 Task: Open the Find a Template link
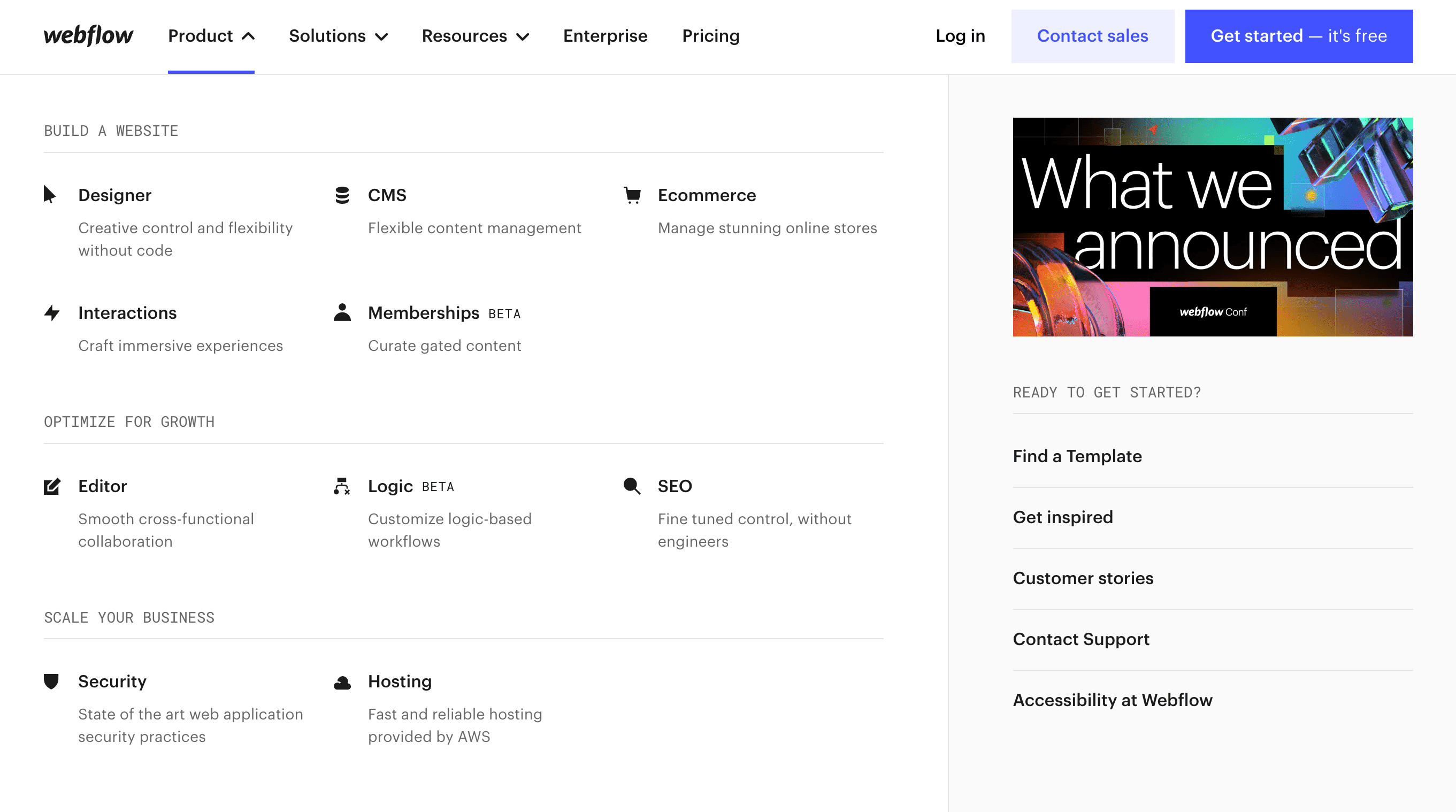point(1077,456)
